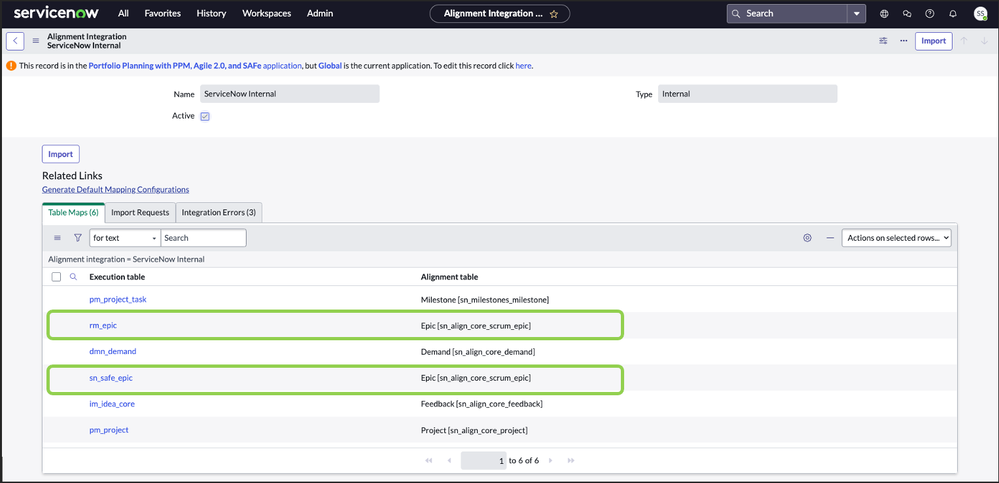Click the Global application link
This screenshot has width=999, height=483.
point(331,66)
